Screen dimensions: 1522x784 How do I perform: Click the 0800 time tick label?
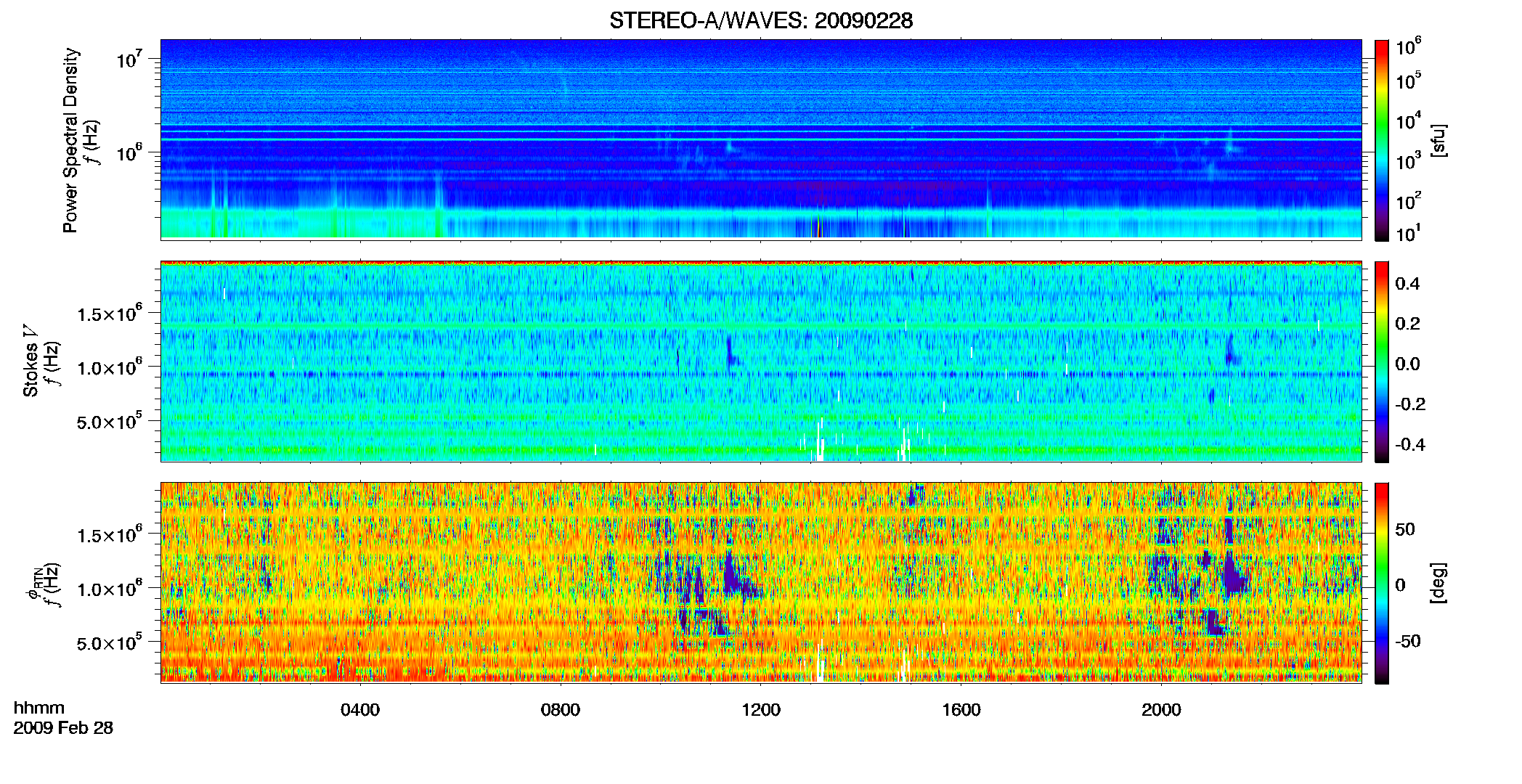pos(561,710)
